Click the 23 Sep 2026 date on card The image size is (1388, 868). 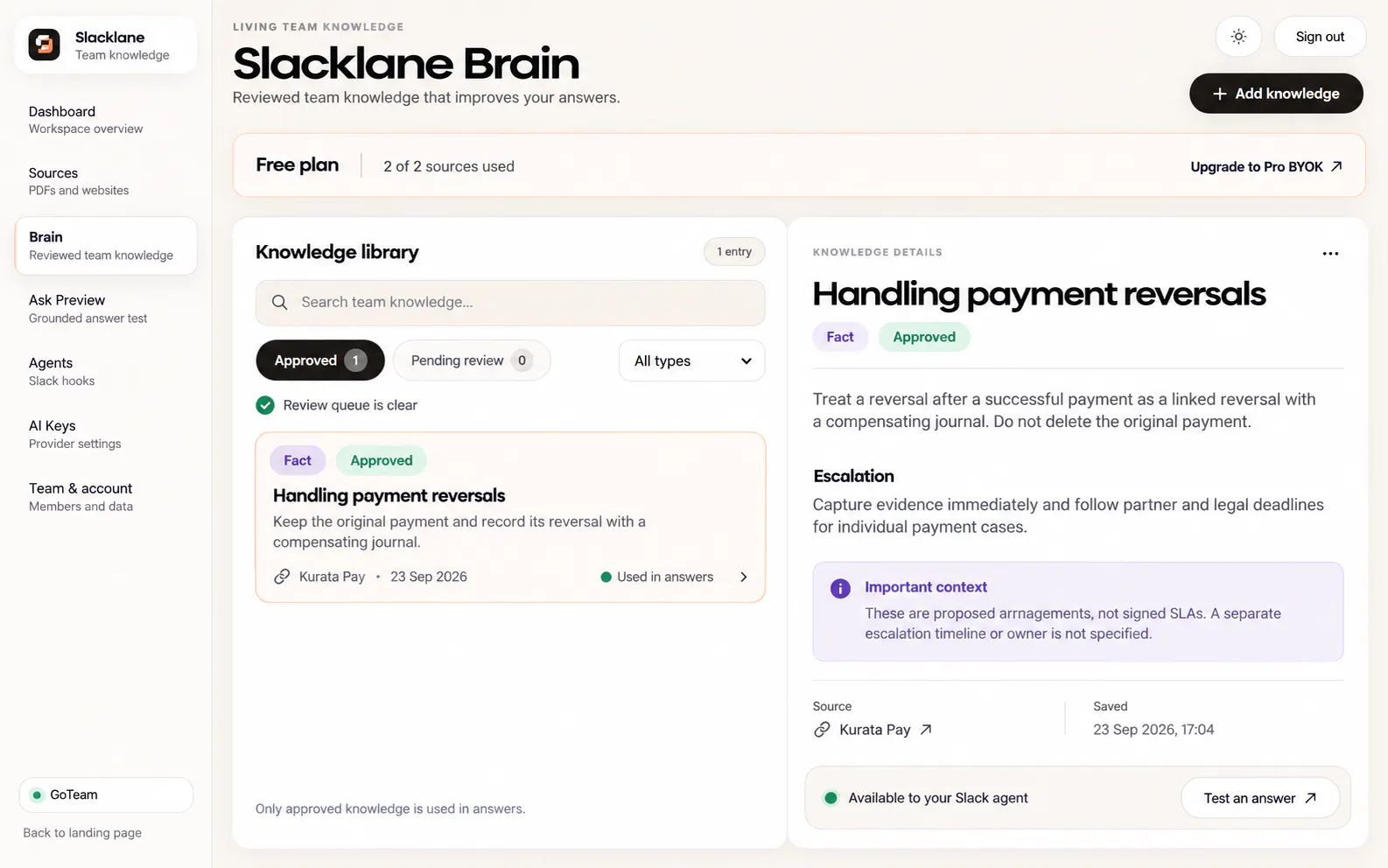429,577
